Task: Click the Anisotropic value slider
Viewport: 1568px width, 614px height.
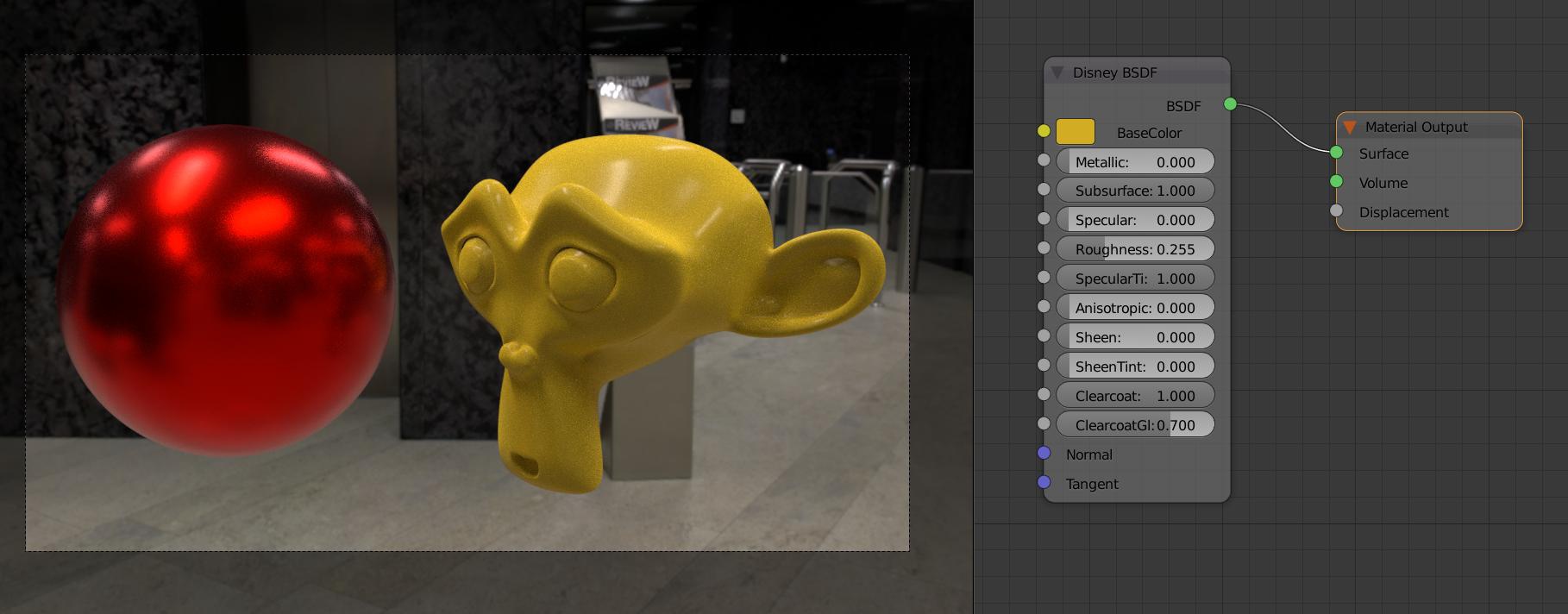Action: (x=1135, y=308)
